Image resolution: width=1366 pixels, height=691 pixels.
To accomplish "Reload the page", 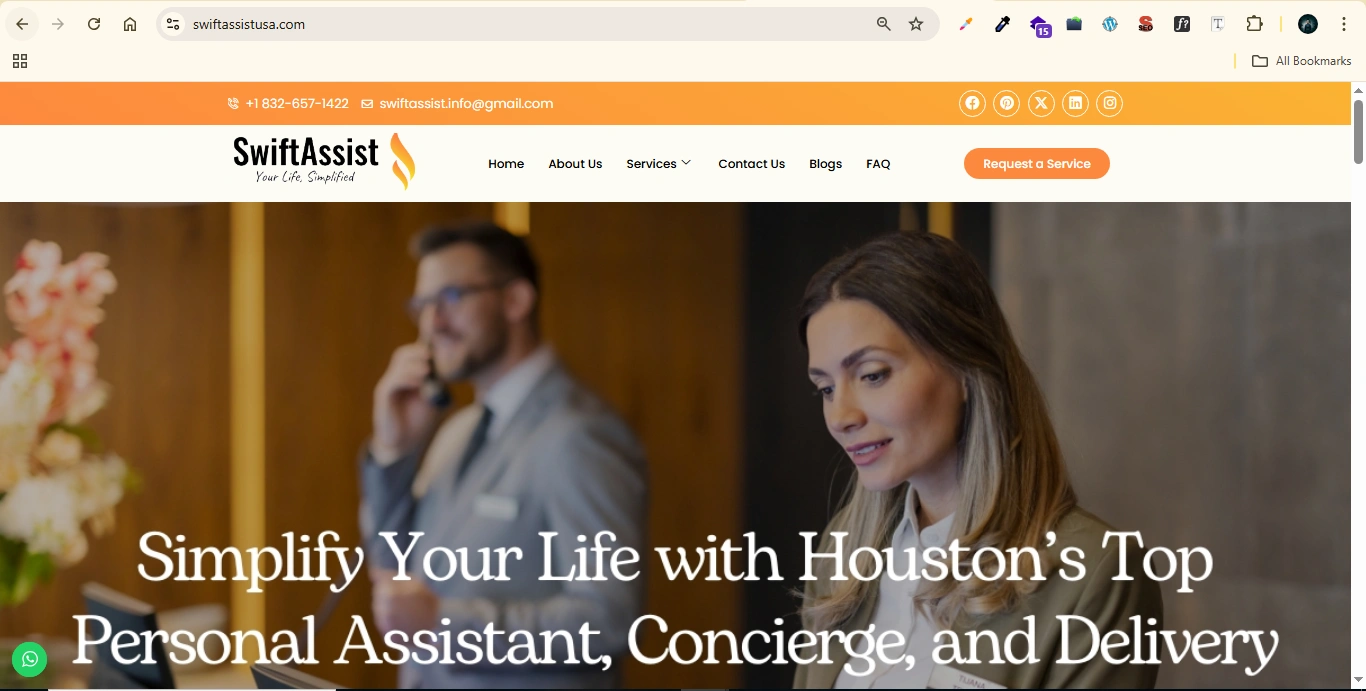I will tap(94, 24).
